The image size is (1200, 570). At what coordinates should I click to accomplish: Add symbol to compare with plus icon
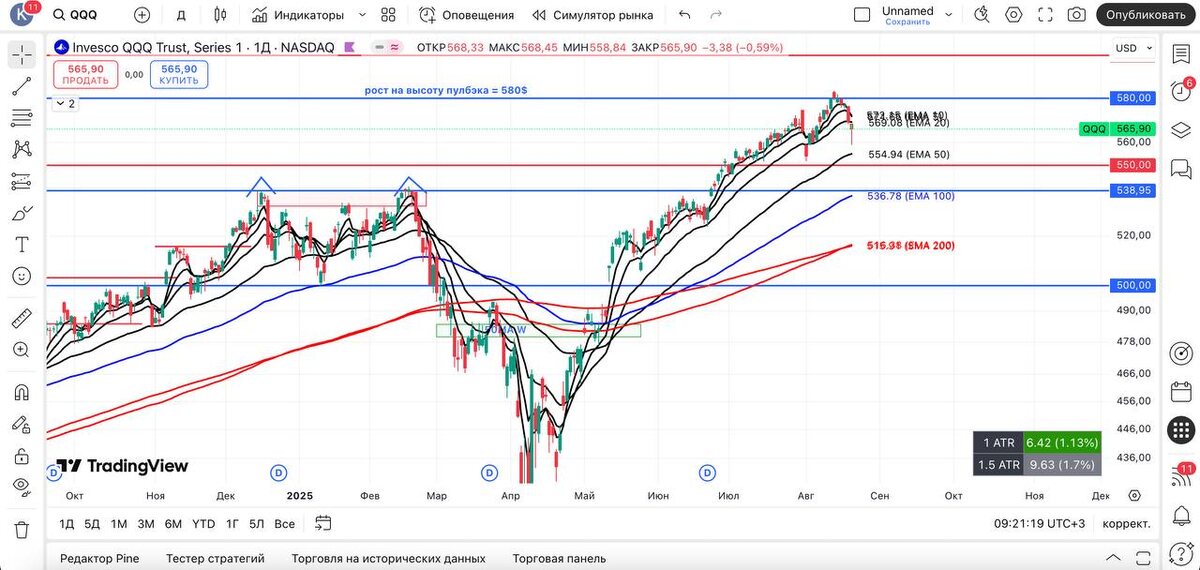coord(141,15)
